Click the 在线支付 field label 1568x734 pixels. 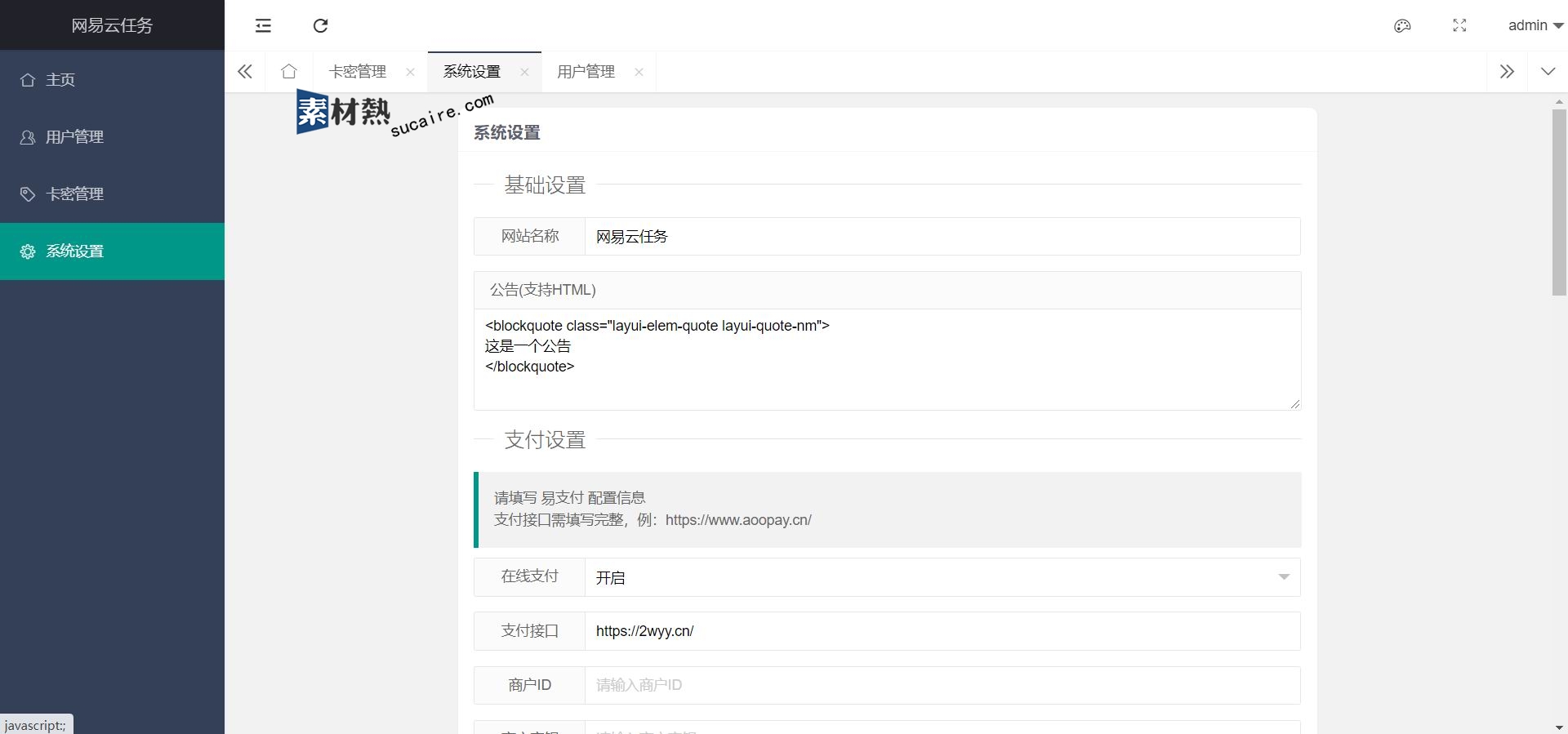[x=530, y=577]
